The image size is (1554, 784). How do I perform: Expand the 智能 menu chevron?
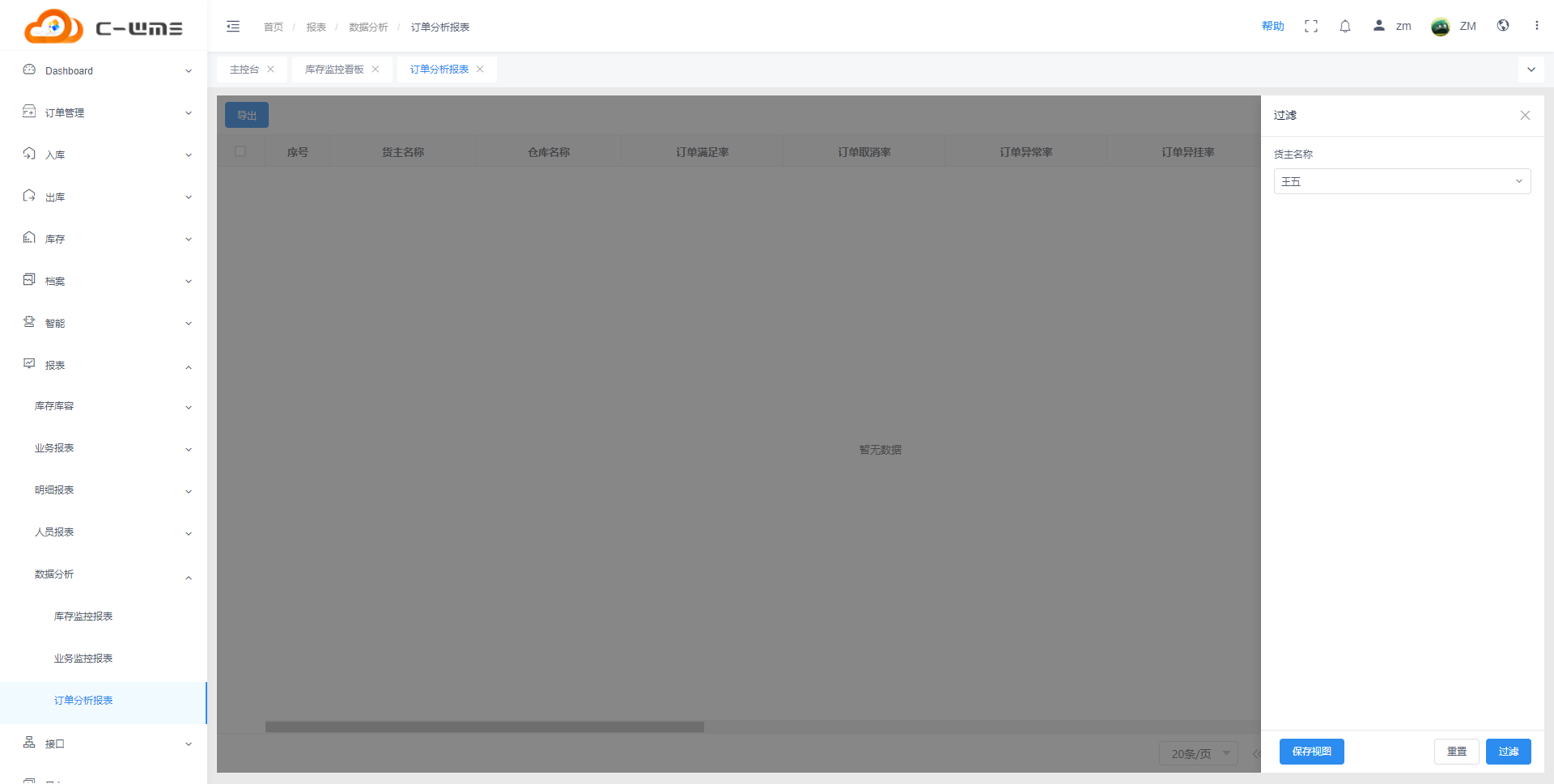click(x=189, y=324)
